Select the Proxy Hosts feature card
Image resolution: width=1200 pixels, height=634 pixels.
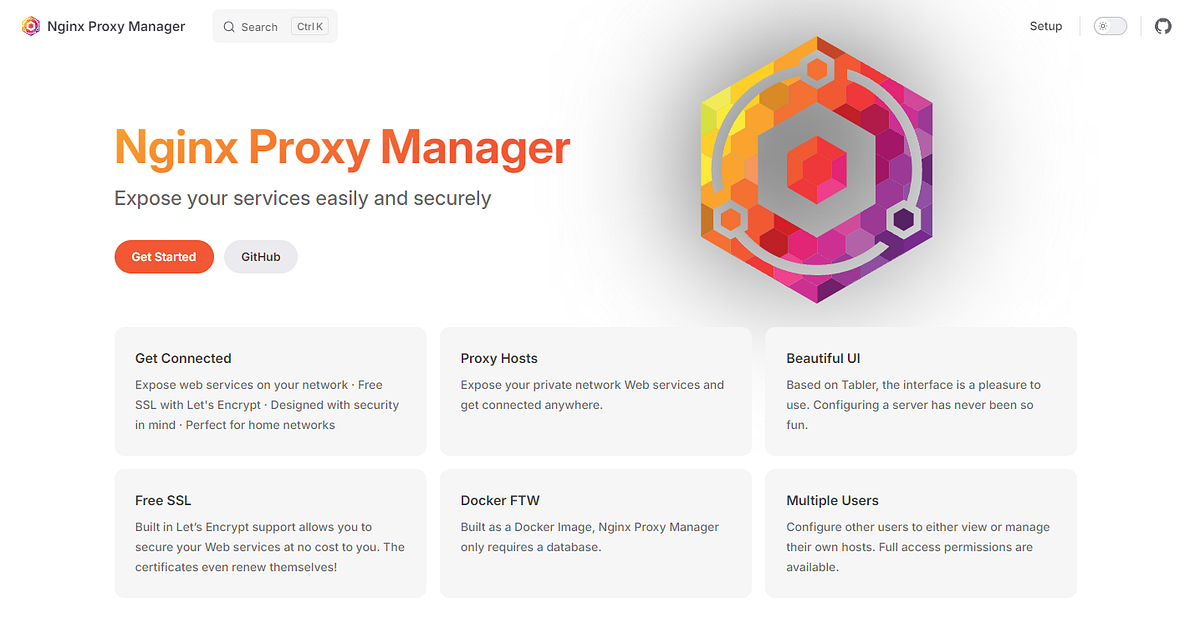pos(595,391)
